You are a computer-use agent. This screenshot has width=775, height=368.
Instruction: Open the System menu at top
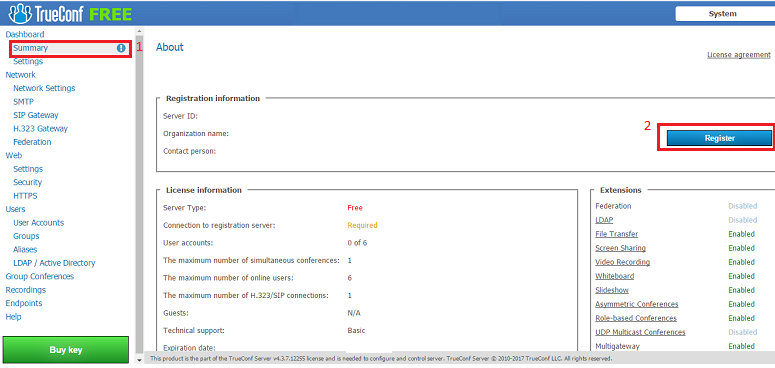click(x=725, y=14)
